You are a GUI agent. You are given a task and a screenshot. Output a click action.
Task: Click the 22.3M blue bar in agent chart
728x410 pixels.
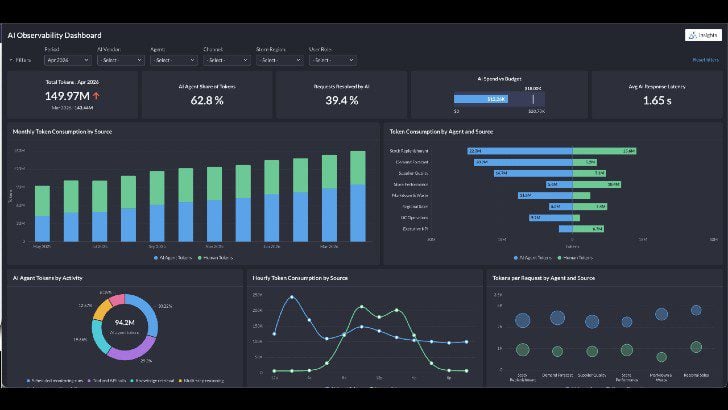520,151
